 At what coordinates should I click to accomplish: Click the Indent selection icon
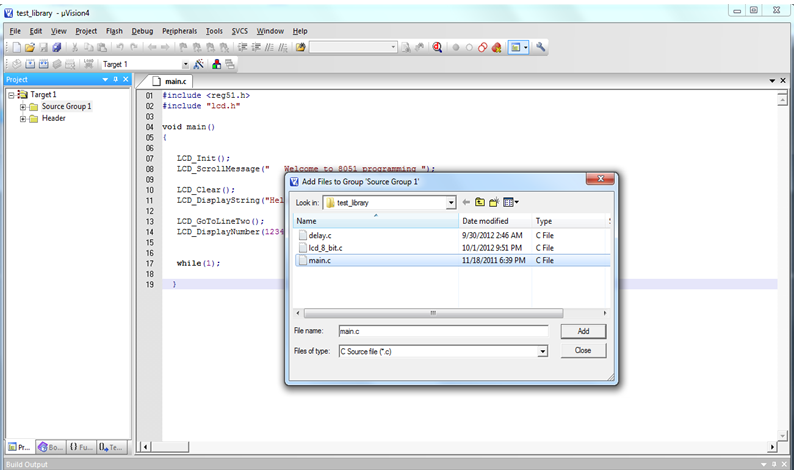tap(242, 48)
